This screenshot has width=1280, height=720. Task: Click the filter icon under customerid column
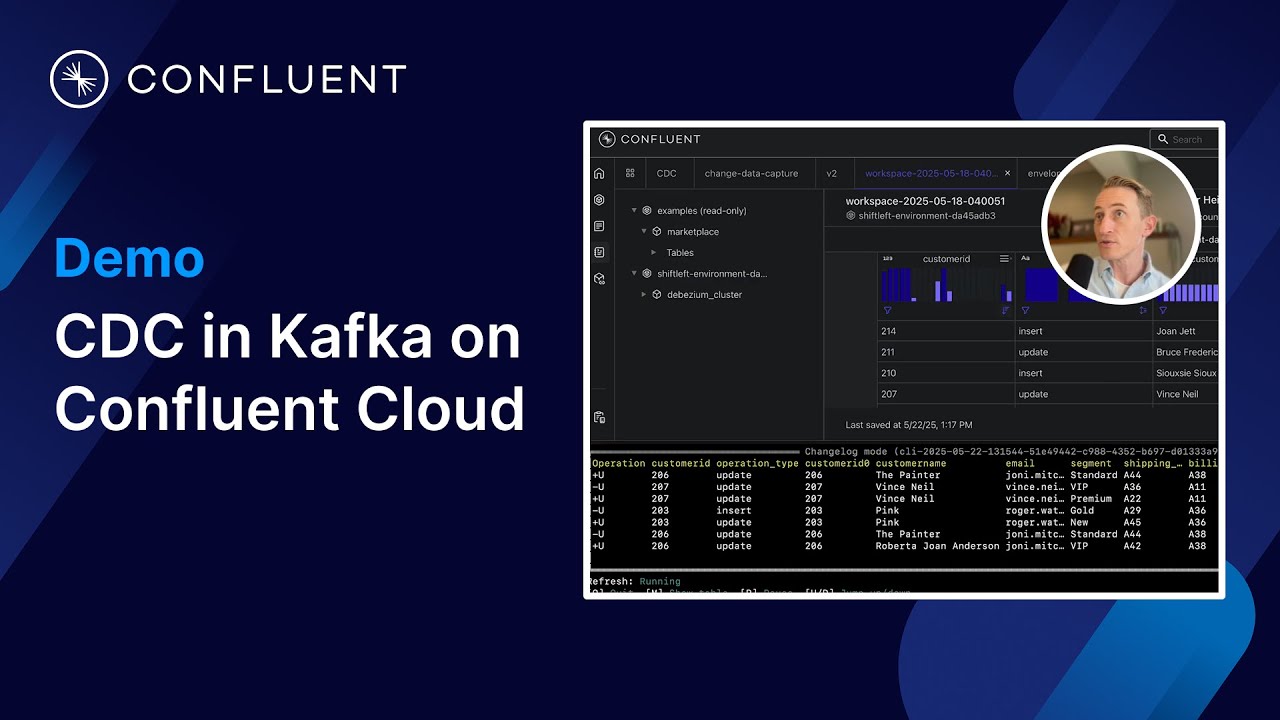[x=887, y=310]
